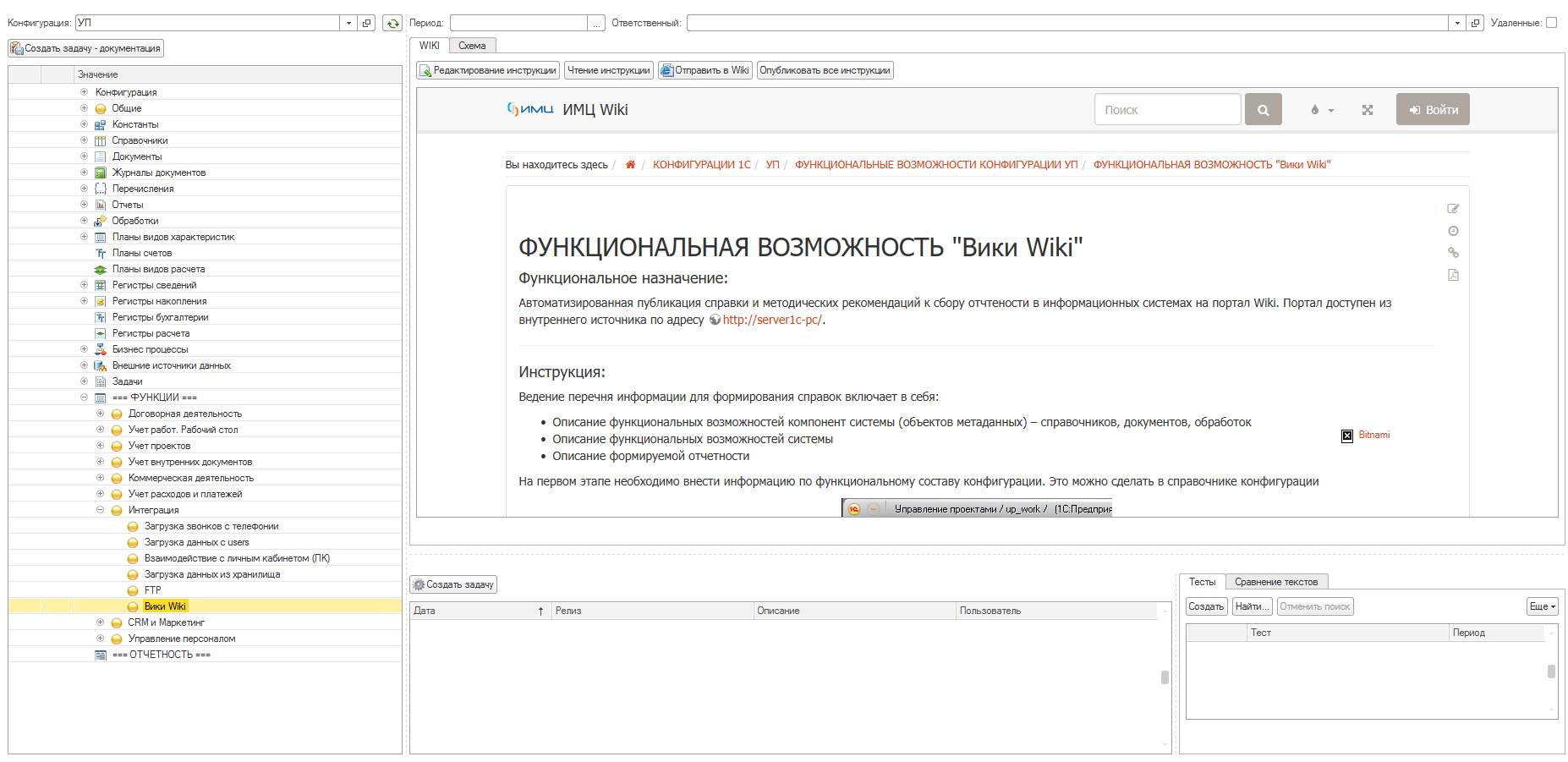Click the edit page pencil icon
1568x762 pixels.
coord(1453,209)
